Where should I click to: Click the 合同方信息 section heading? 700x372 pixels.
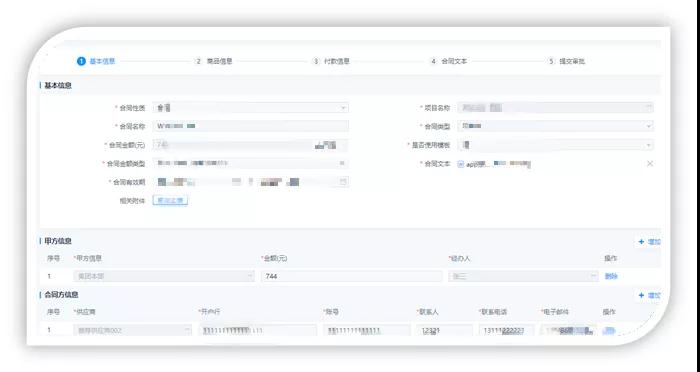[61, 295]
